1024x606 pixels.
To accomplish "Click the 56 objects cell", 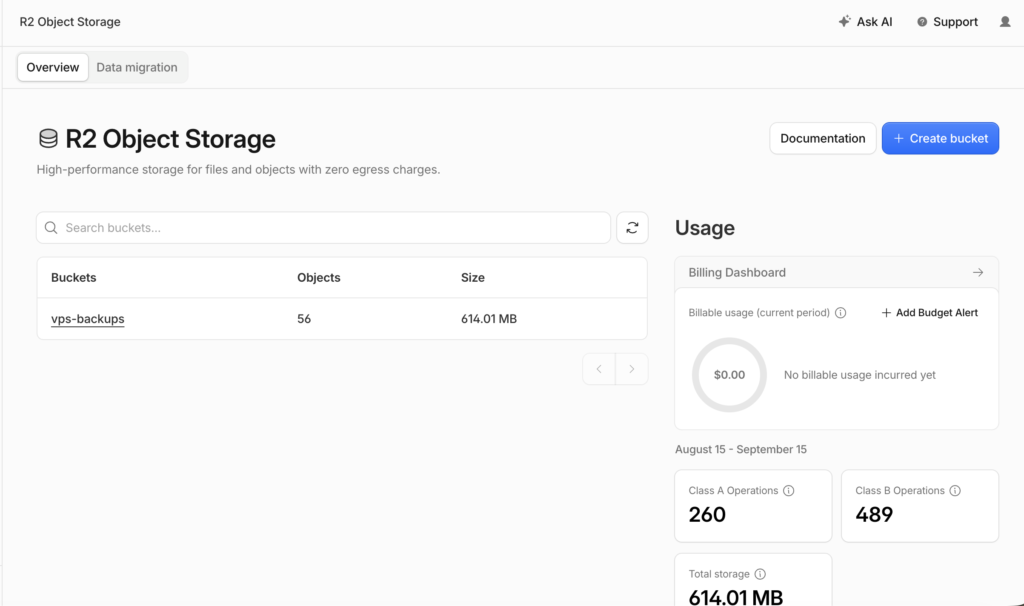I will [x=304, y=319].
